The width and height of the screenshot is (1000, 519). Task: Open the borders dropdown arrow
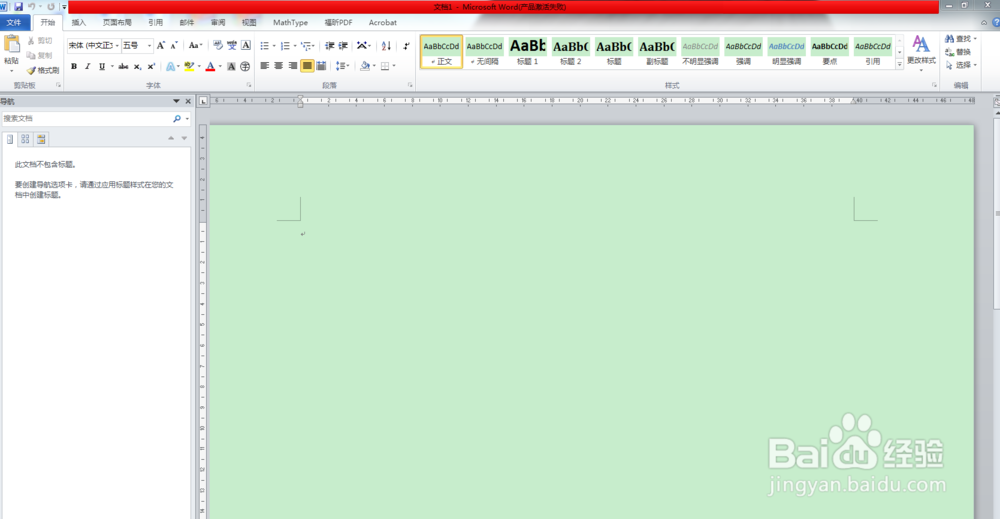pyautogui.click(x=394, y=66)
